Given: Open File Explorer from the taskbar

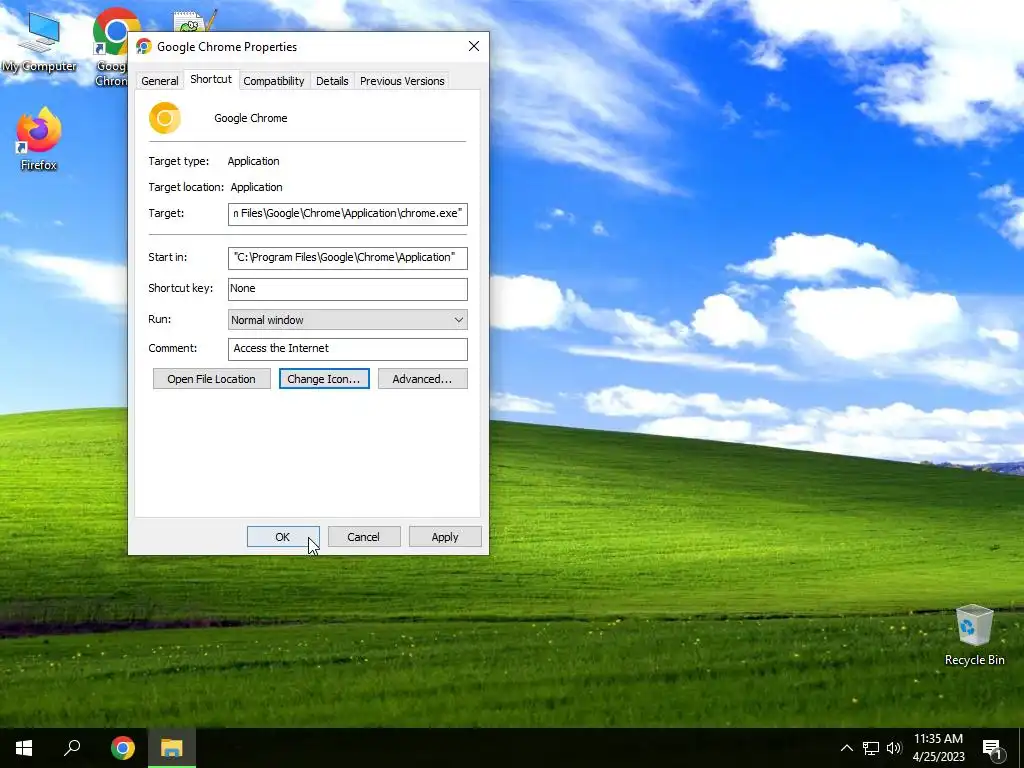Looking at the screenshot, I should (172, 748).
